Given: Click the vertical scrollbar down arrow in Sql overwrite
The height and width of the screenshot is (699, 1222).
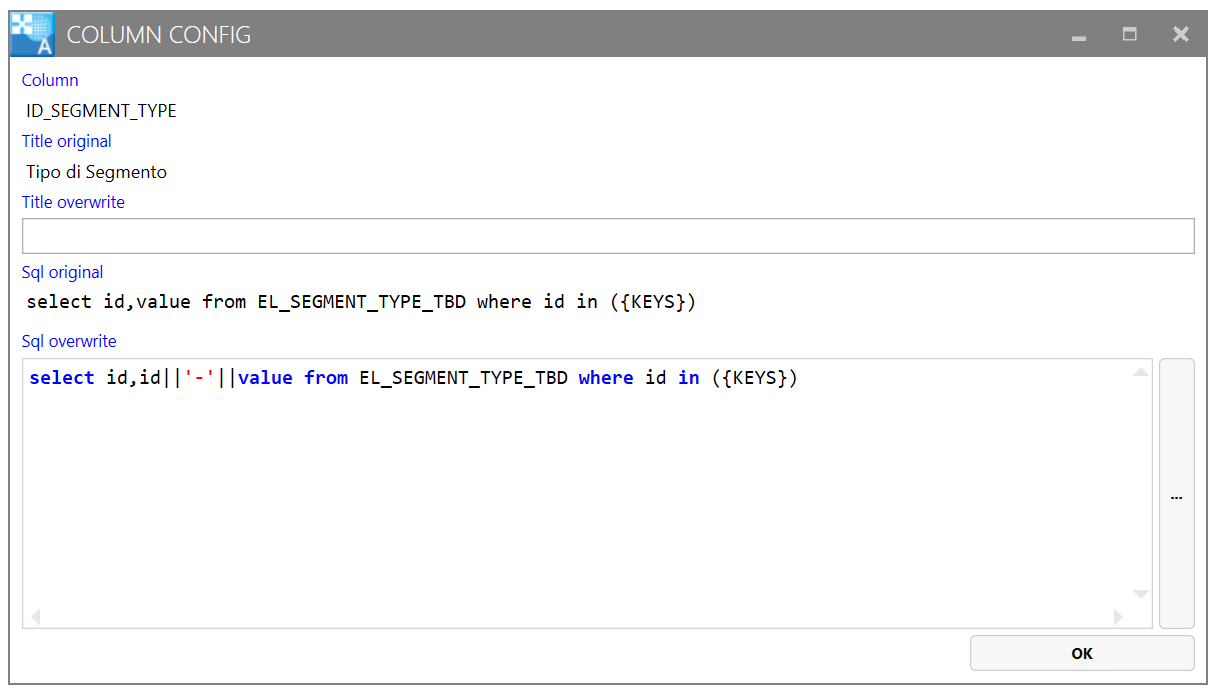Looking at the screenshot, I should click(x=1140, y=594).
